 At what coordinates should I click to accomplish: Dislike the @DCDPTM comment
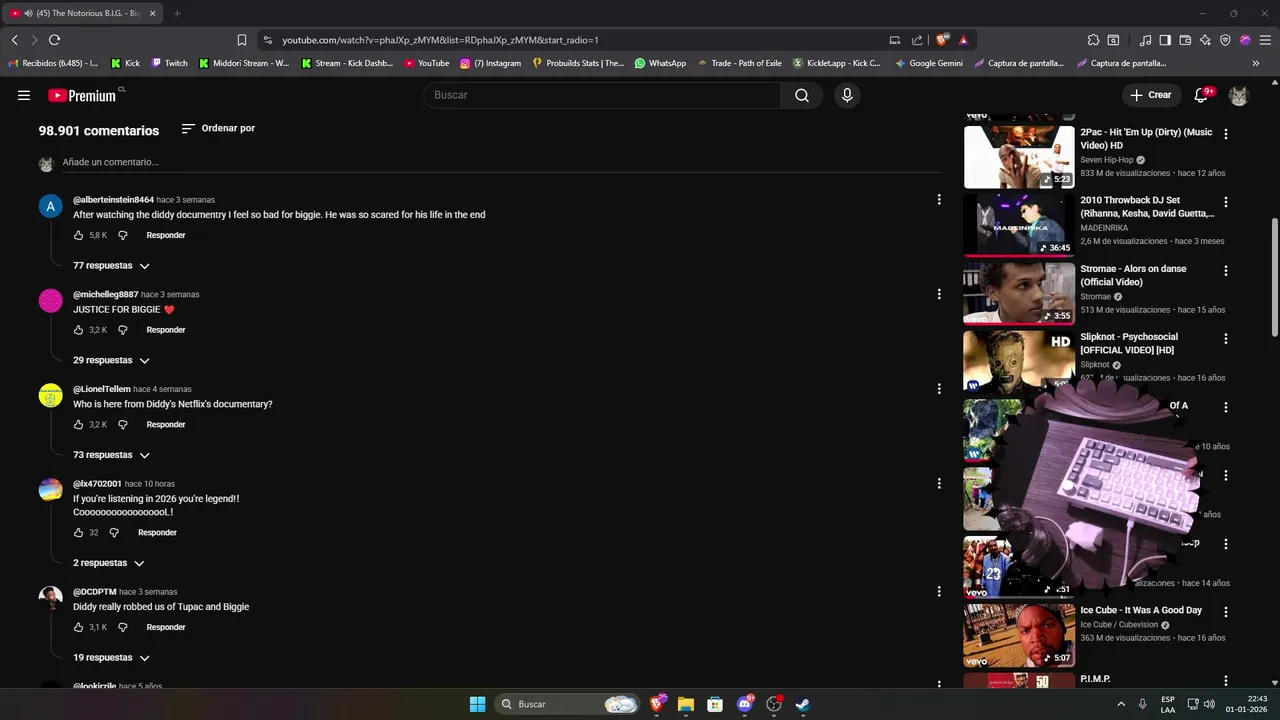coord(123,627)
